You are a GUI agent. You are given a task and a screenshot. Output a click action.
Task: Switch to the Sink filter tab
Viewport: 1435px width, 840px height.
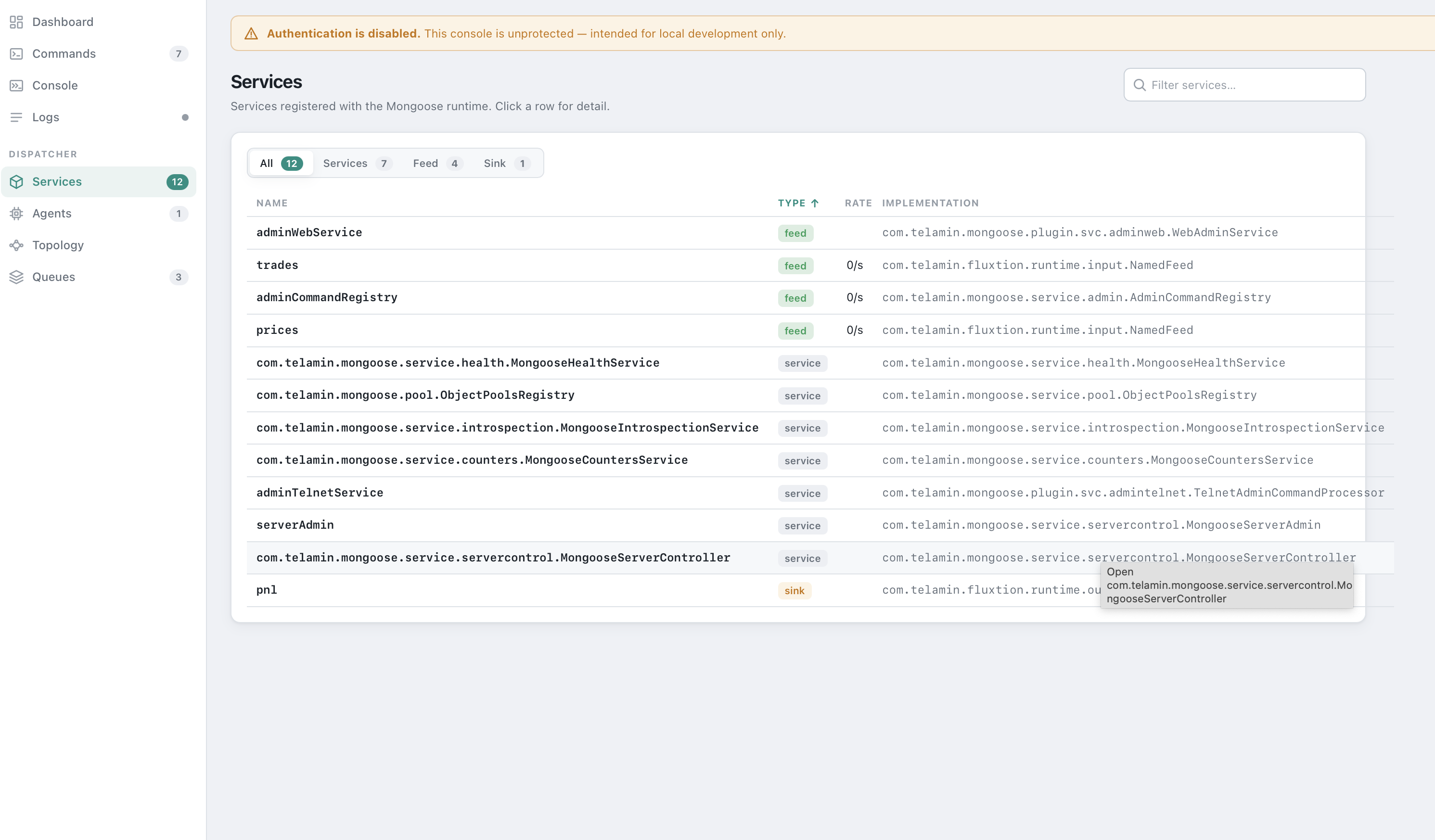[x=507, y=164]
